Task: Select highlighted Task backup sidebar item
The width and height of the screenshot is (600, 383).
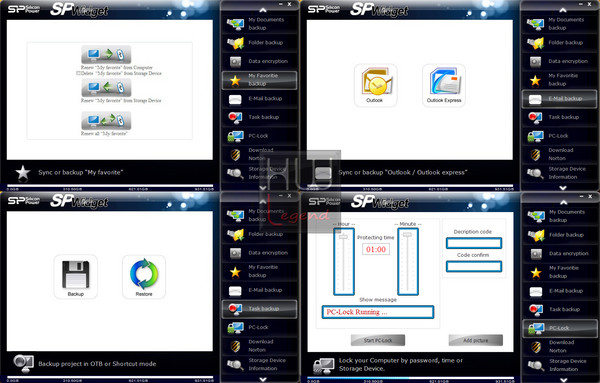Action: pos(259,309)
